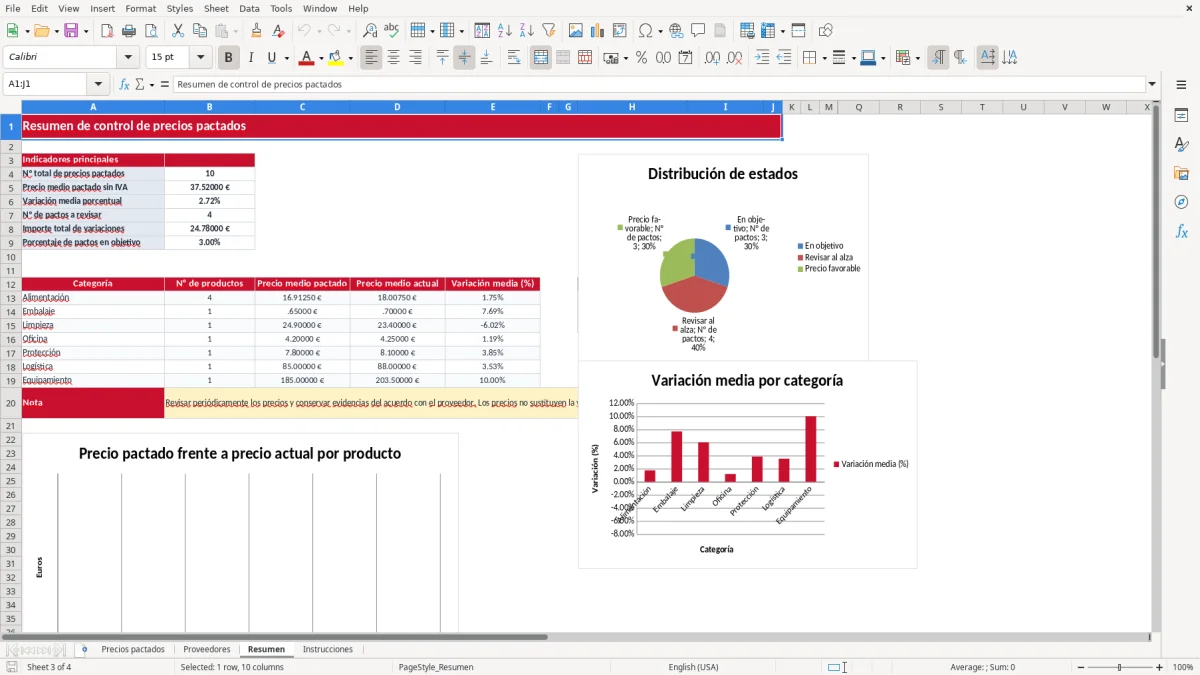Open sidebar Gallery deck
The image size is (1200, 675).
click(x=1181, y=174)
